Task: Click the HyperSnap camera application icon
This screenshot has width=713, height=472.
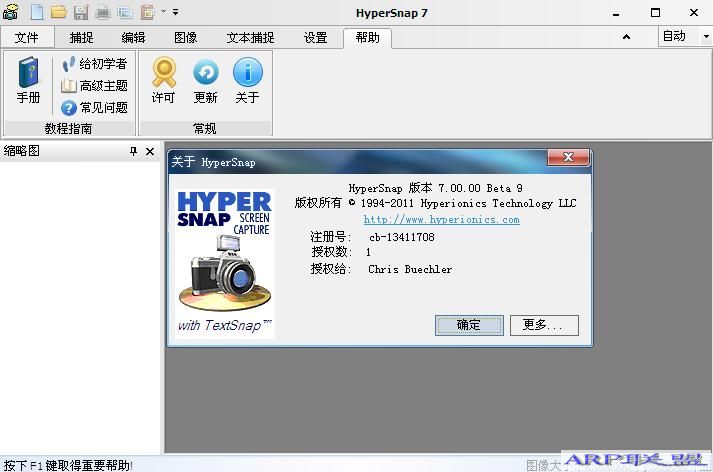Action: coord(10,12)
